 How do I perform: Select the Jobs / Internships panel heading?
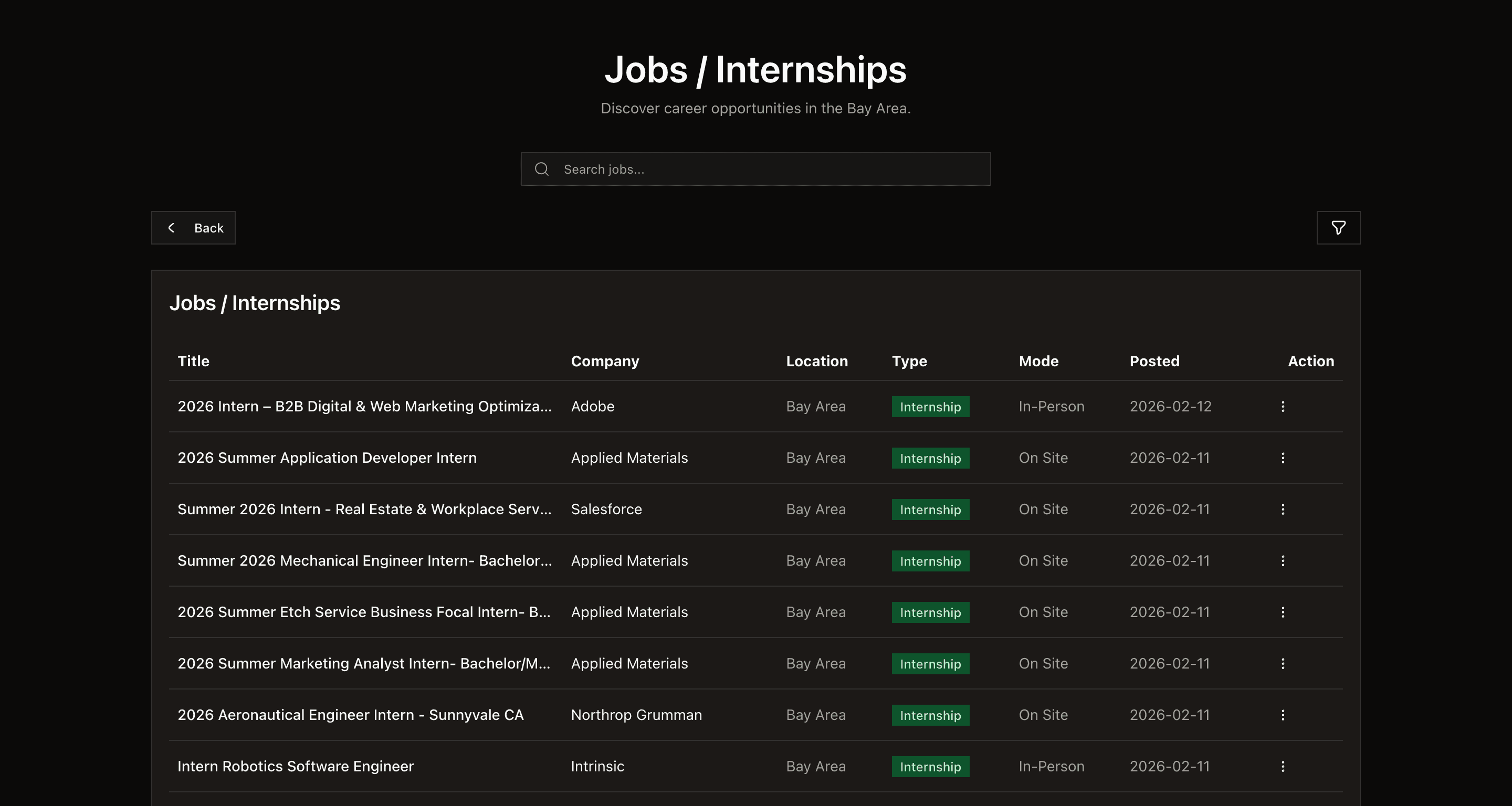point(255,303)
